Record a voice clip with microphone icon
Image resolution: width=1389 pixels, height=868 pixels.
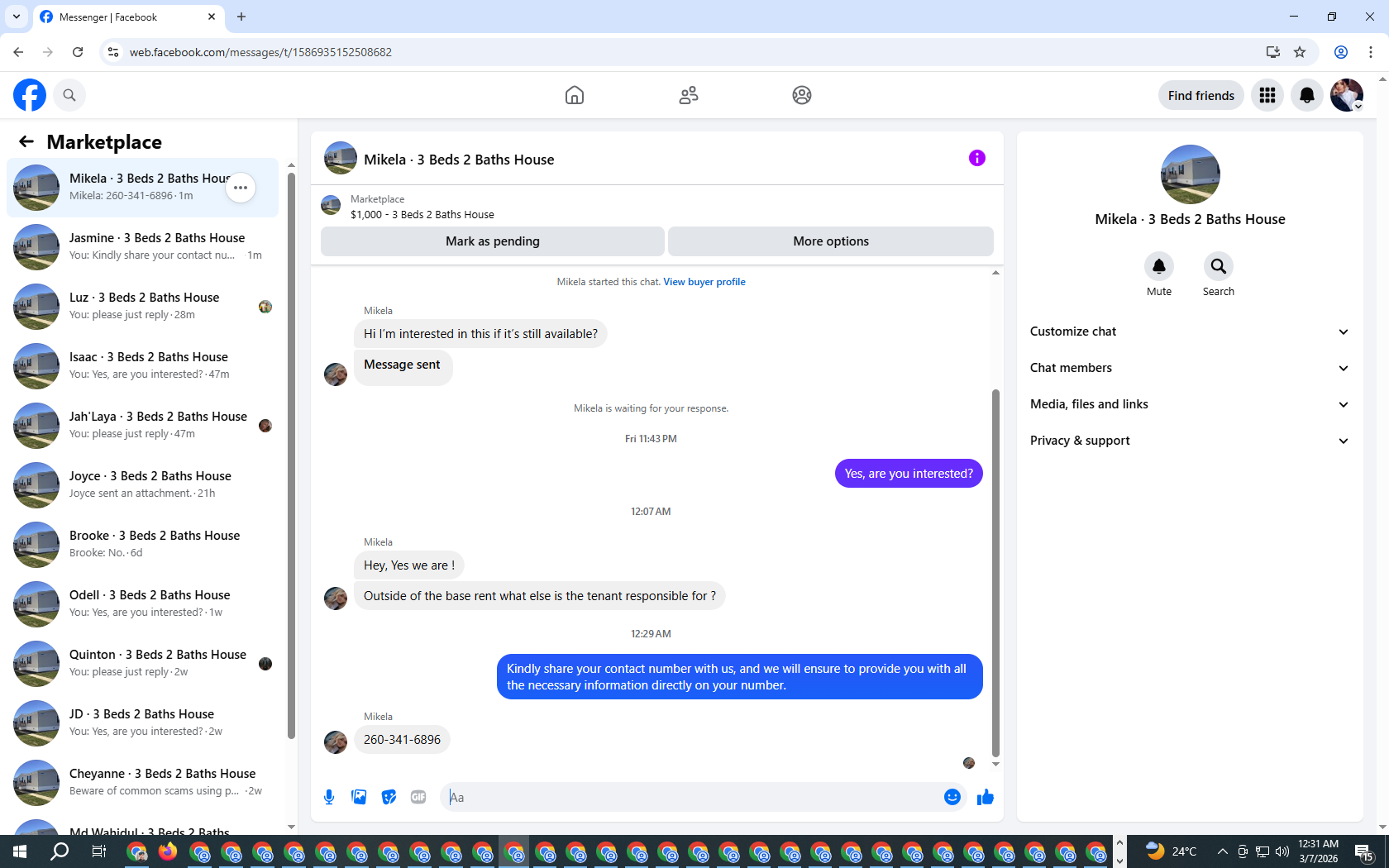coord(329,797)
